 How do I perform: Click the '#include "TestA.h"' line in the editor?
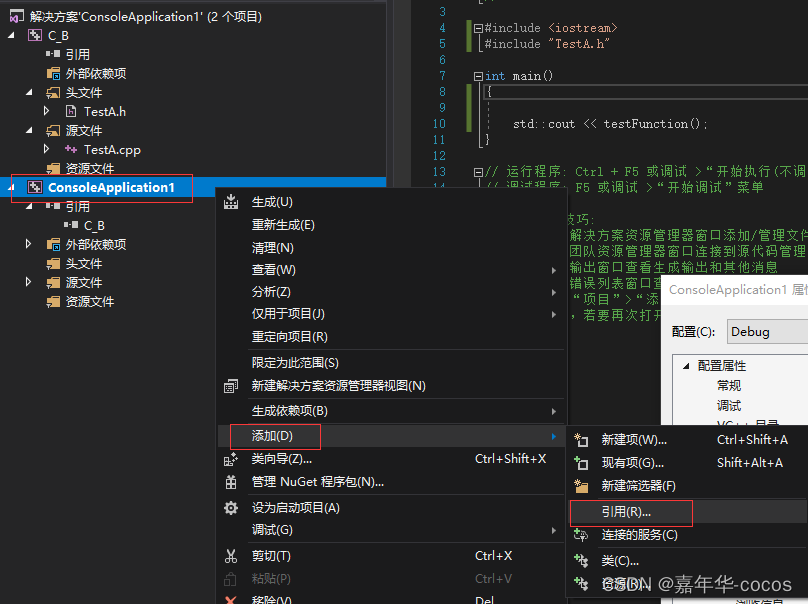tap(547, 44)
